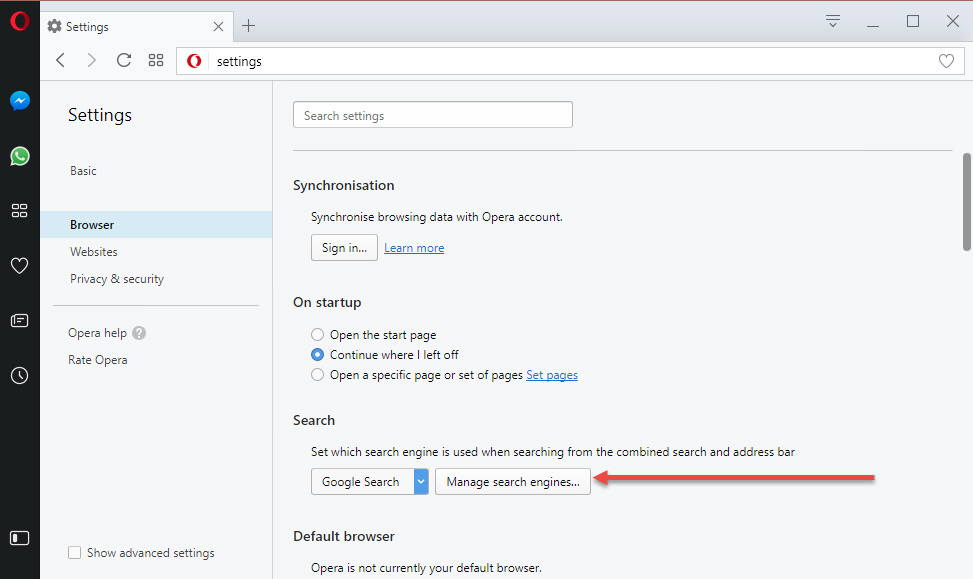Open Facebook Messenger from the sidebar

[19, 100]
